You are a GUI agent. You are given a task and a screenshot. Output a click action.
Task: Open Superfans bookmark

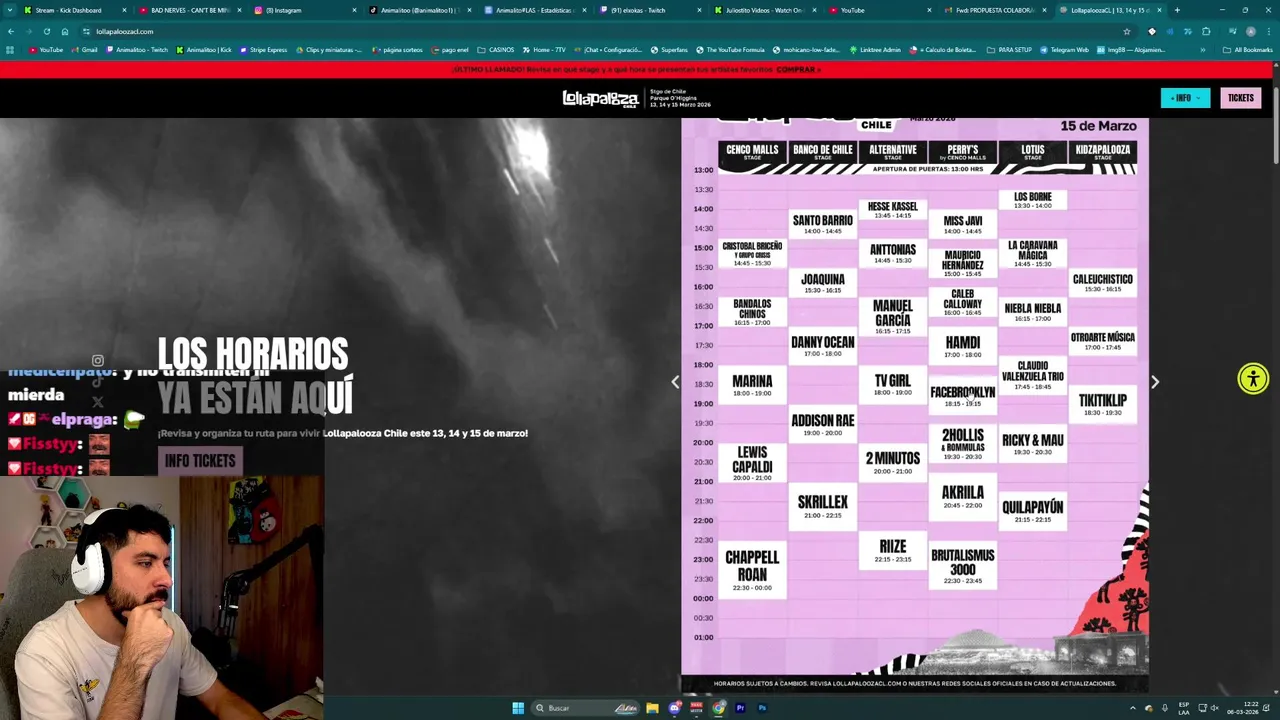tap(669, 50)
